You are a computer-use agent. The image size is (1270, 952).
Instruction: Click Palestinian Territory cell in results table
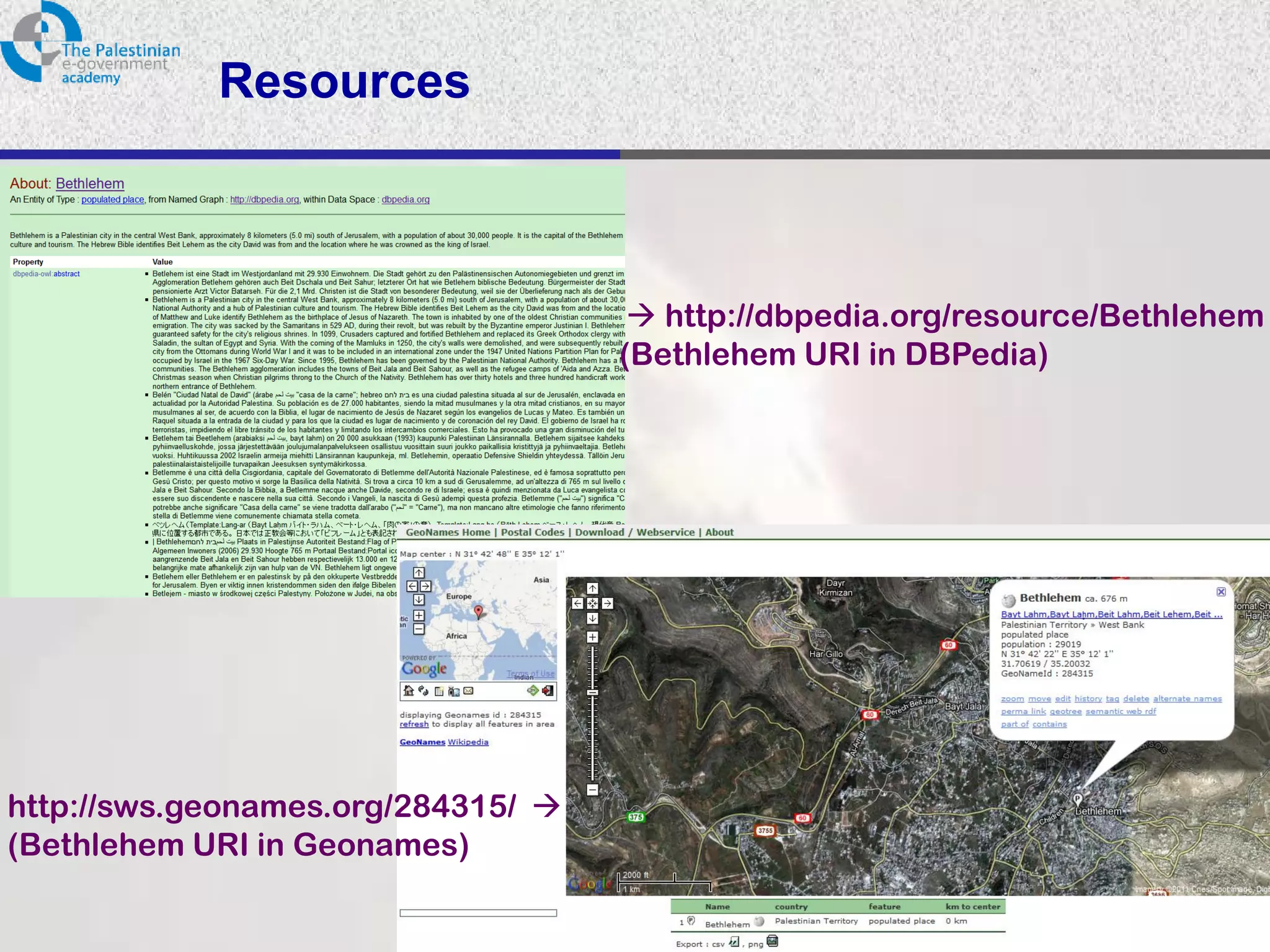pyautogui.click(x=816, y=921)
